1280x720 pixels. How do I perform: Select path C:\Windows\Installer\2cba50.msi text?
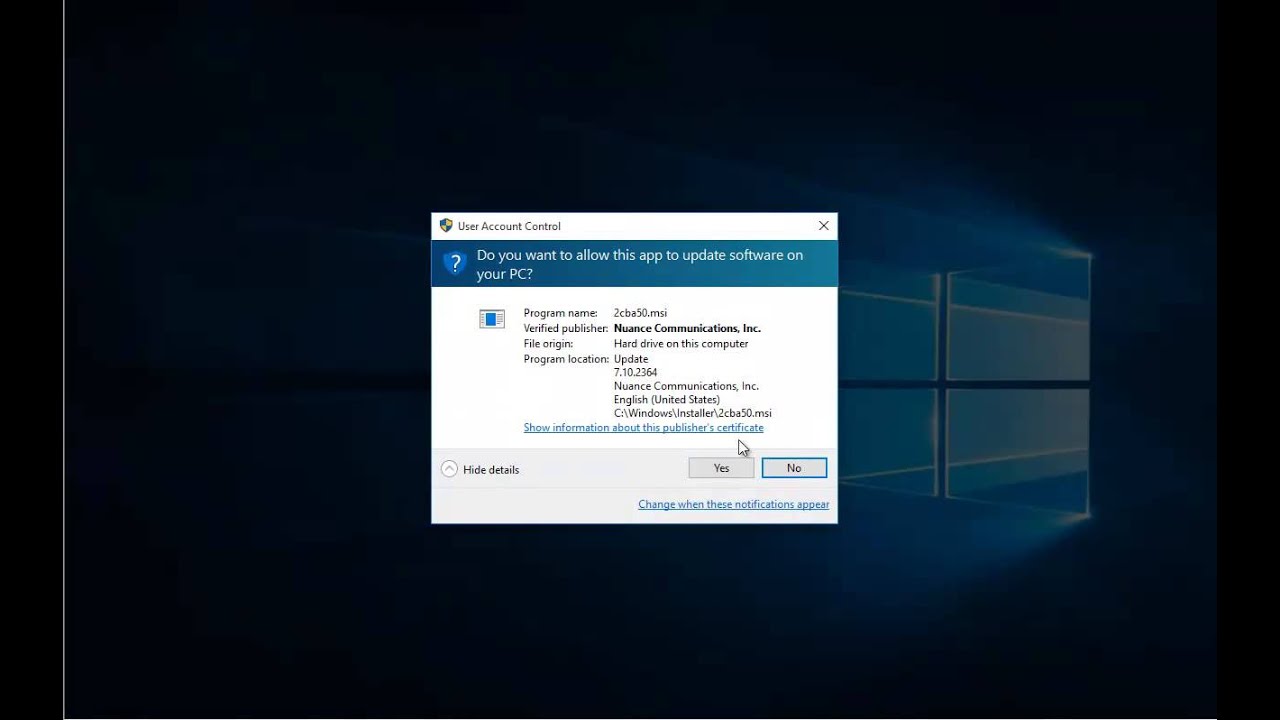pyautogui.click(x=693, y=413)
